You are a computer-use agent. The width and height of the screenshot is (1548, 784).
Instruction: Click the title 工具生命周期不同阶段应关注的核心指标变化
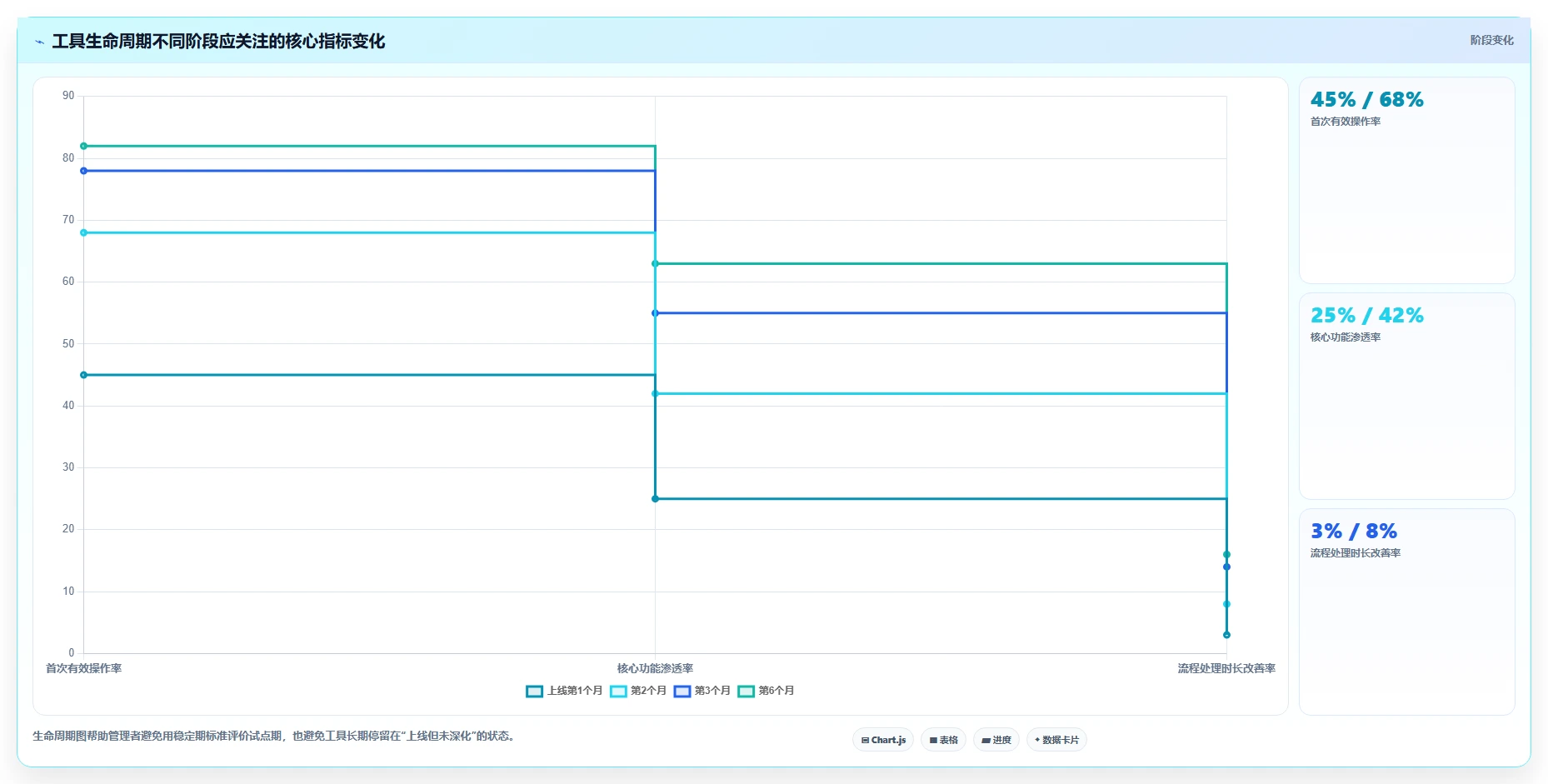click(218, 42)
